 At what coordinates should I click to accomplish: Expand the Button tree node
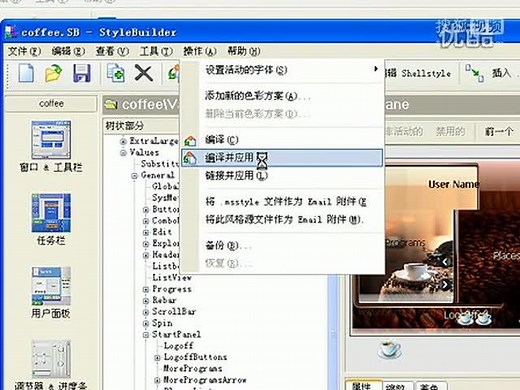pyautogui.click(x=146, y=210)
